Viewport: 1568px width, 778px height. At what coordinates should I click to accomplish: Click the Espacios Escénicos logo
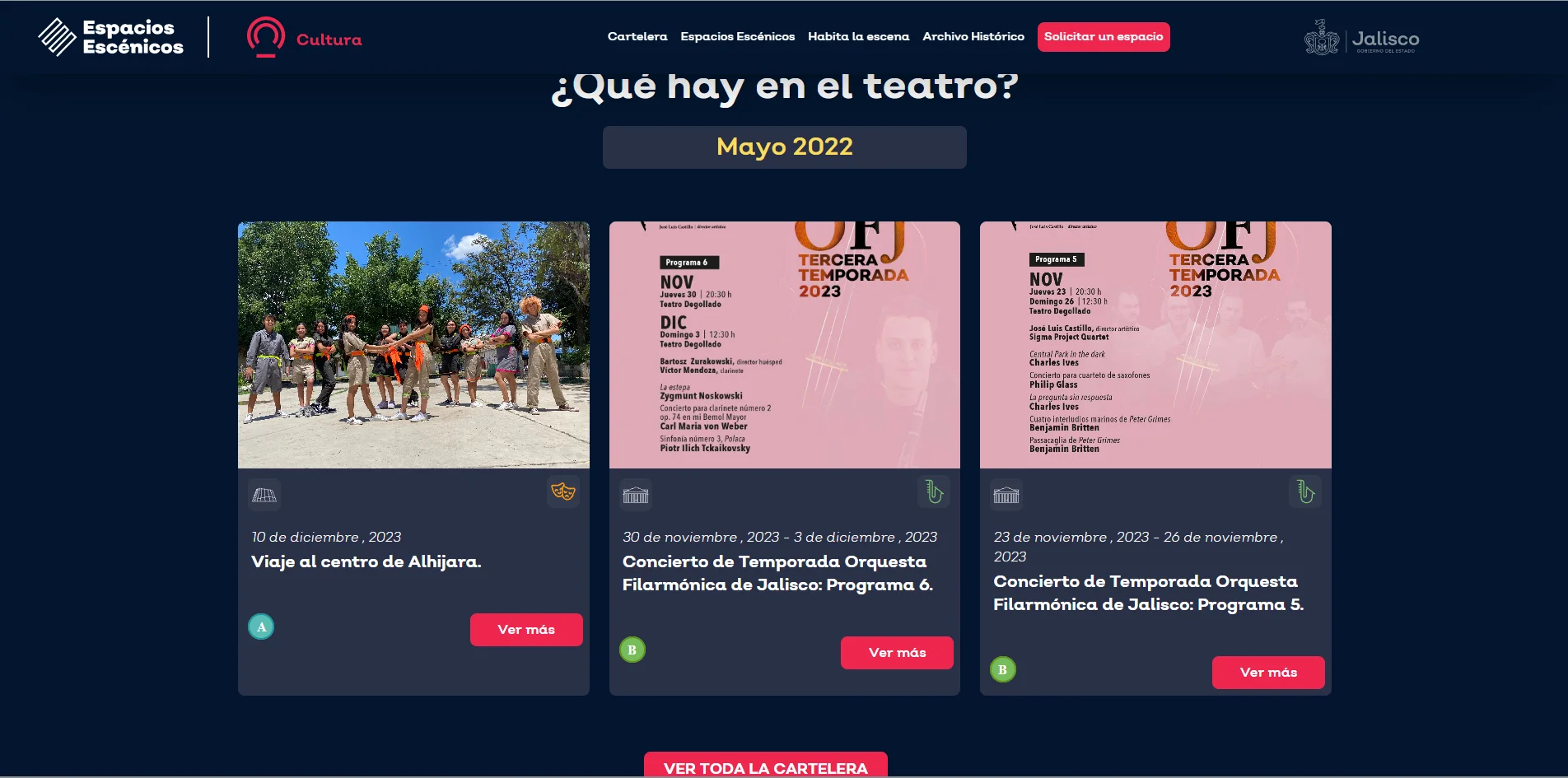pos(111,37)
